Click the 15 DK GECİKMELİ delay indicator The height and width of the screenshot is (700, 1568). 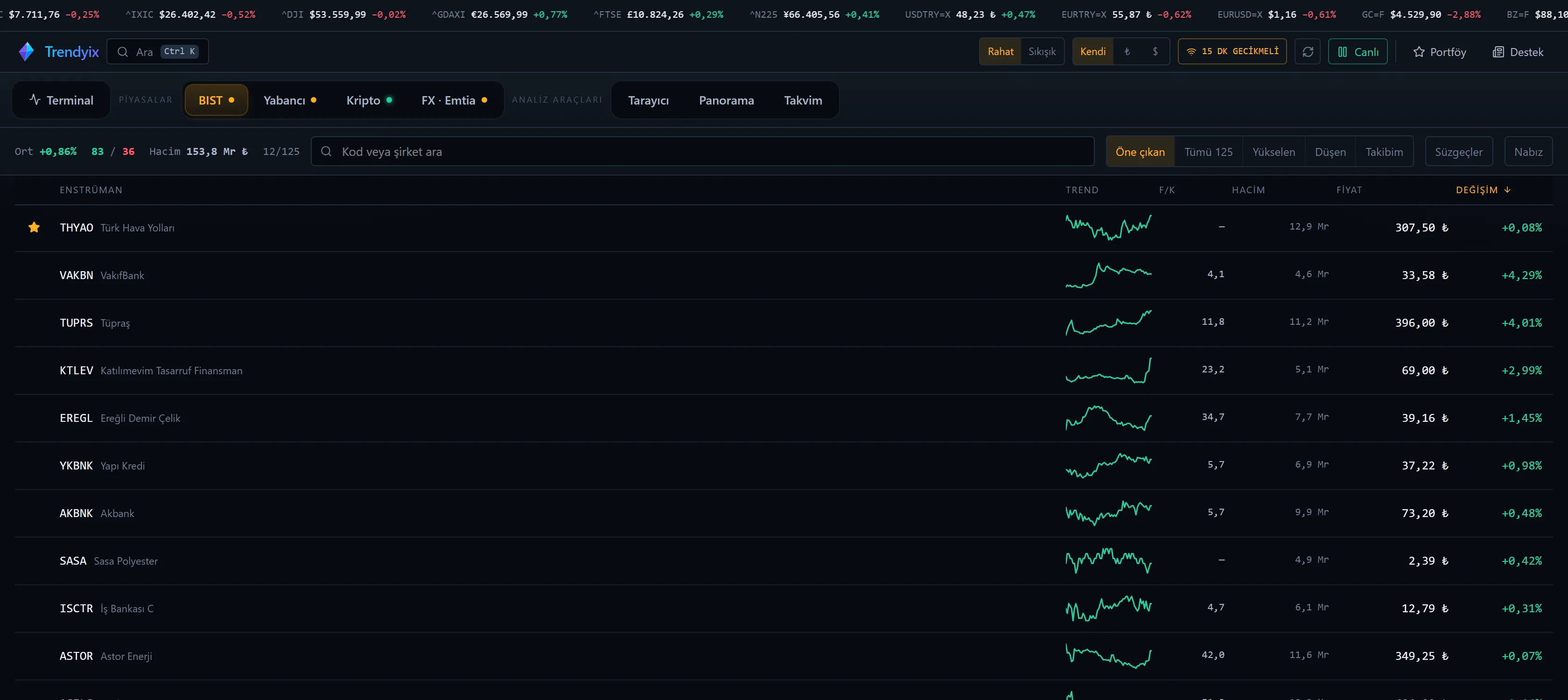(x=1232, y=52)
